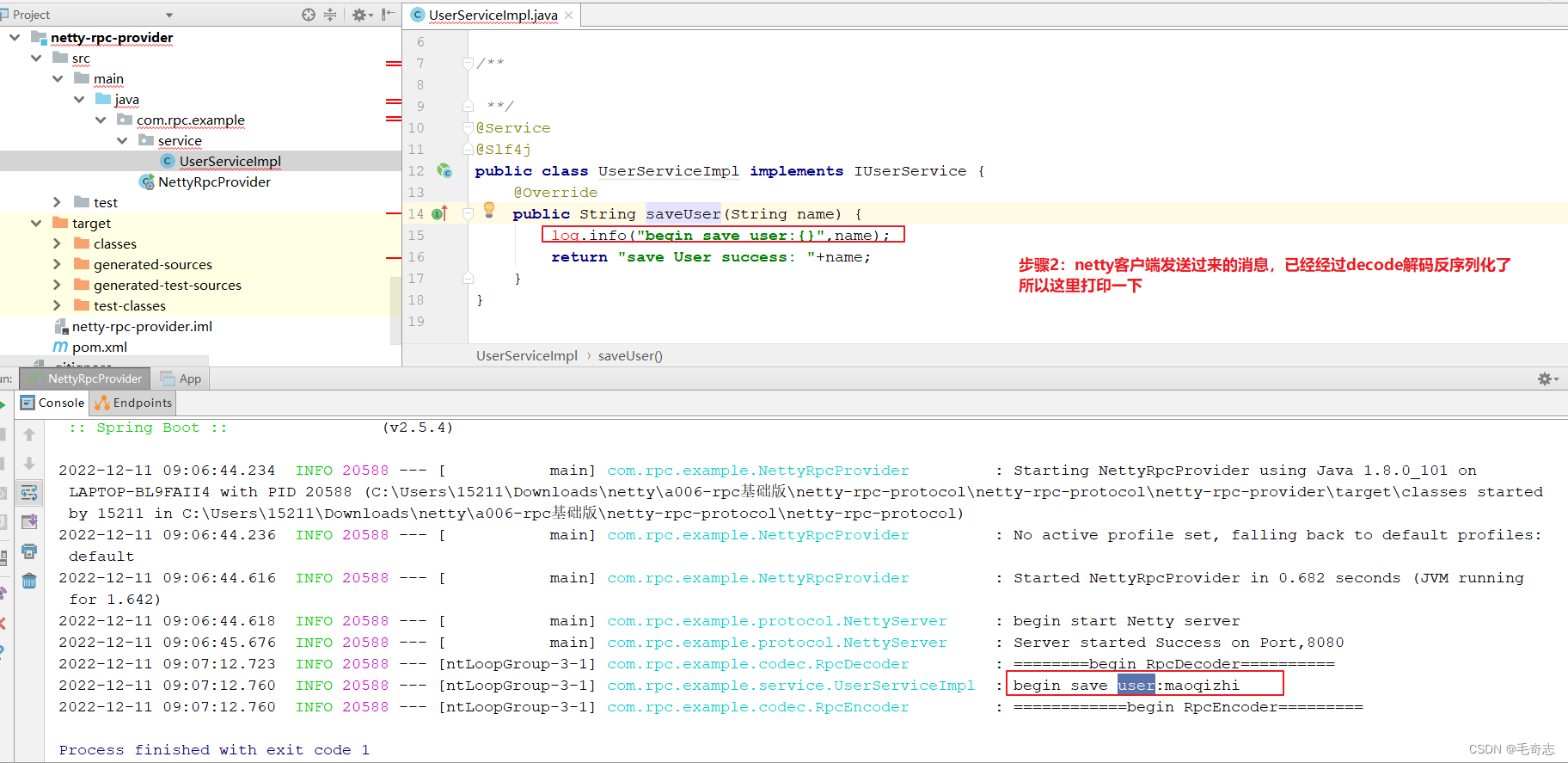Click the log.info statement on line 15

click(x=720, y=235)
